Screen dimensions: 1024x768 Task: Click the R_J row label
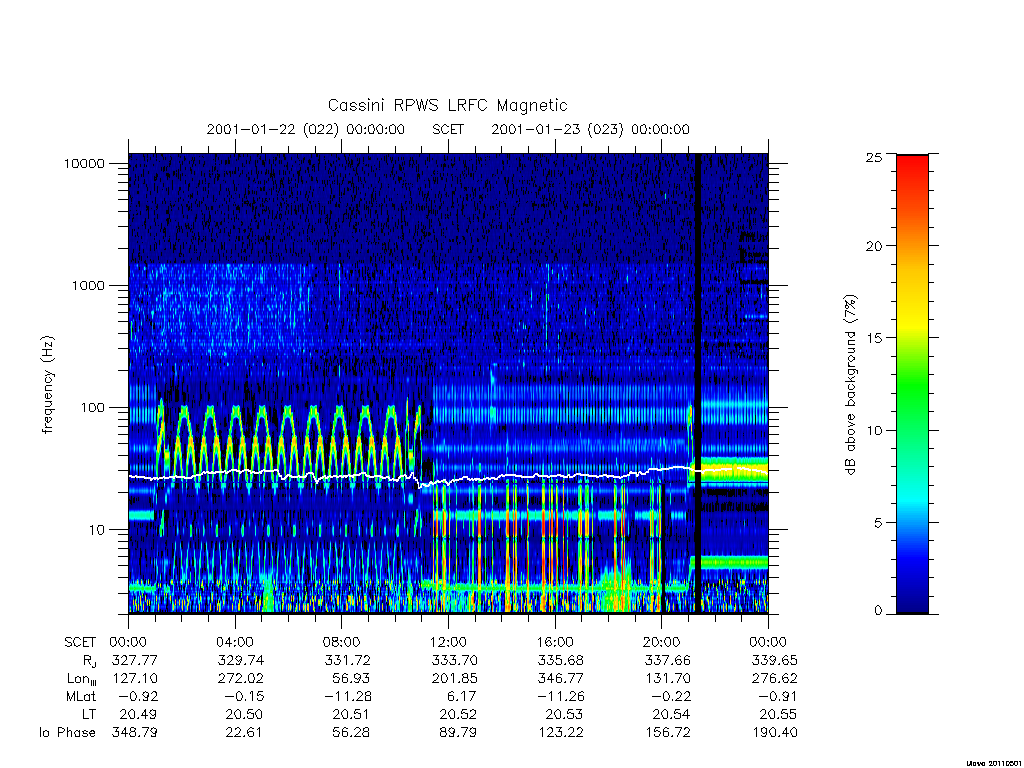click(88, 661)
